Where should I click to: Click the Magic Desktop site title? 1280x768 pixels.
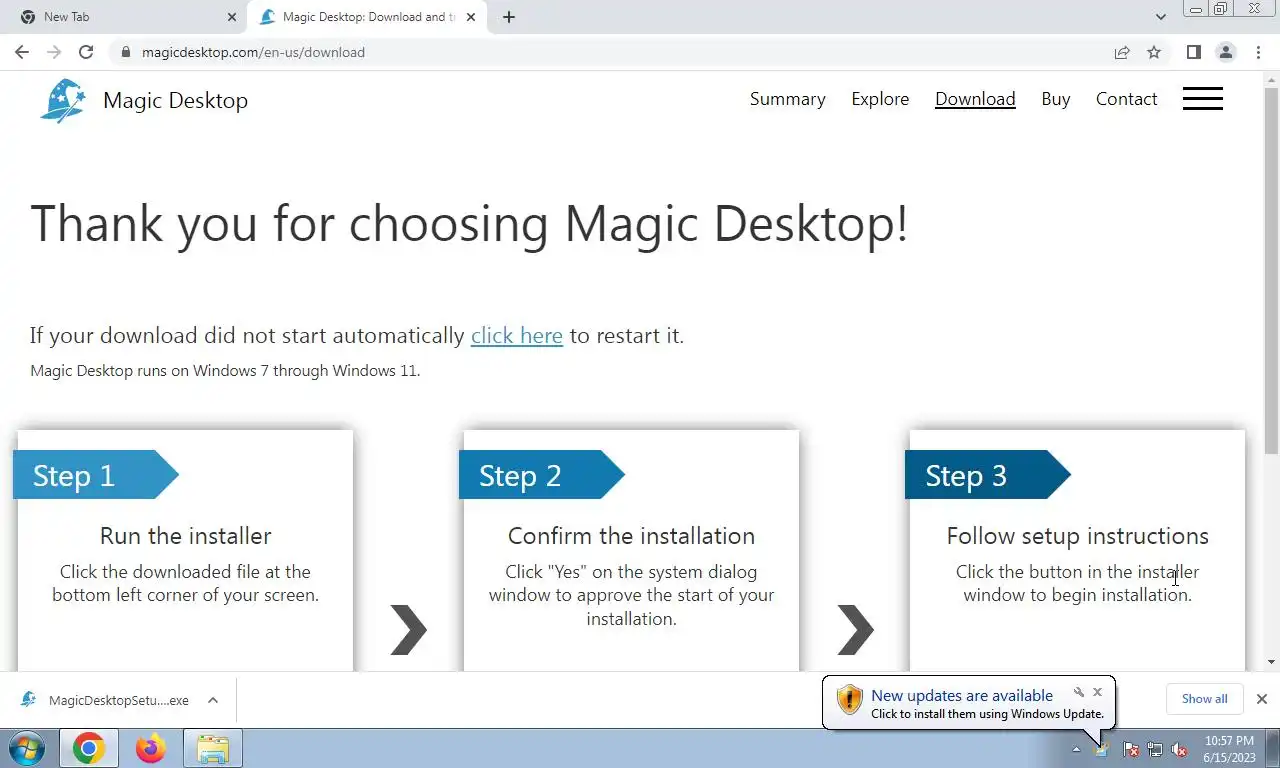[175, 100]
